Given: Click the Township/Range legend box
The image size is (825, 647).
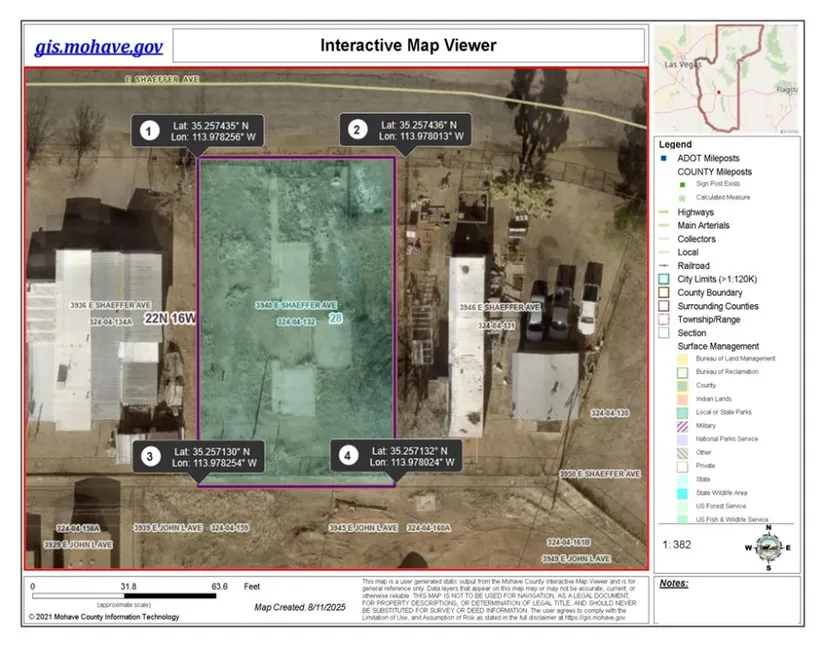Looking at the screenshot, I should tap(664, 320).
